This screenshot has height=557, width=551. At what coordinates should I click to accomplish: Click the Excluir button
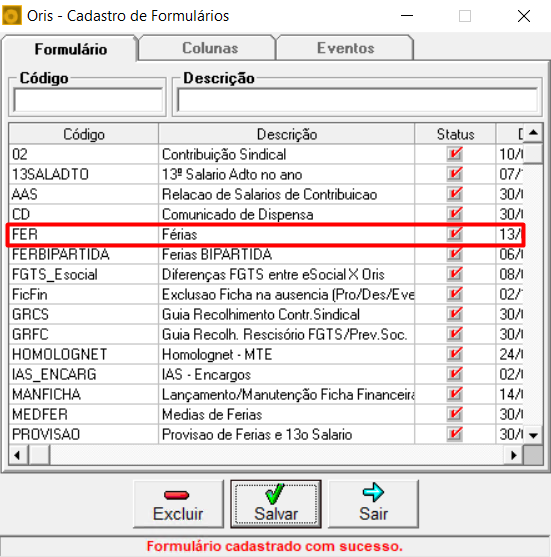[178, 504]
